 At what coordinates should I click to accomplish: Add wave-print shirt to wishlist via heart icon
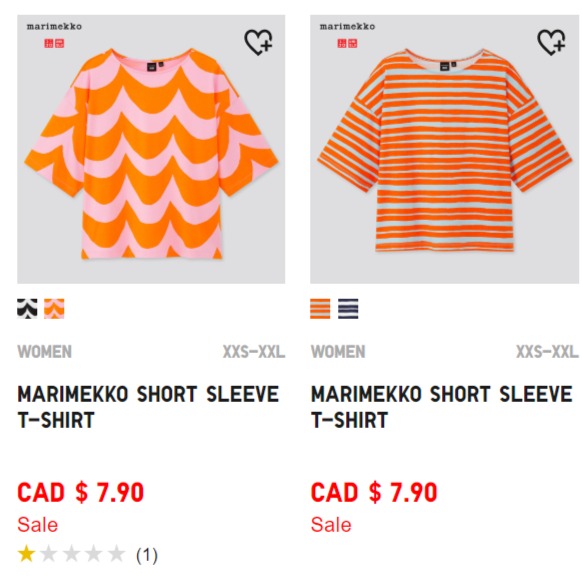[258, 42]
